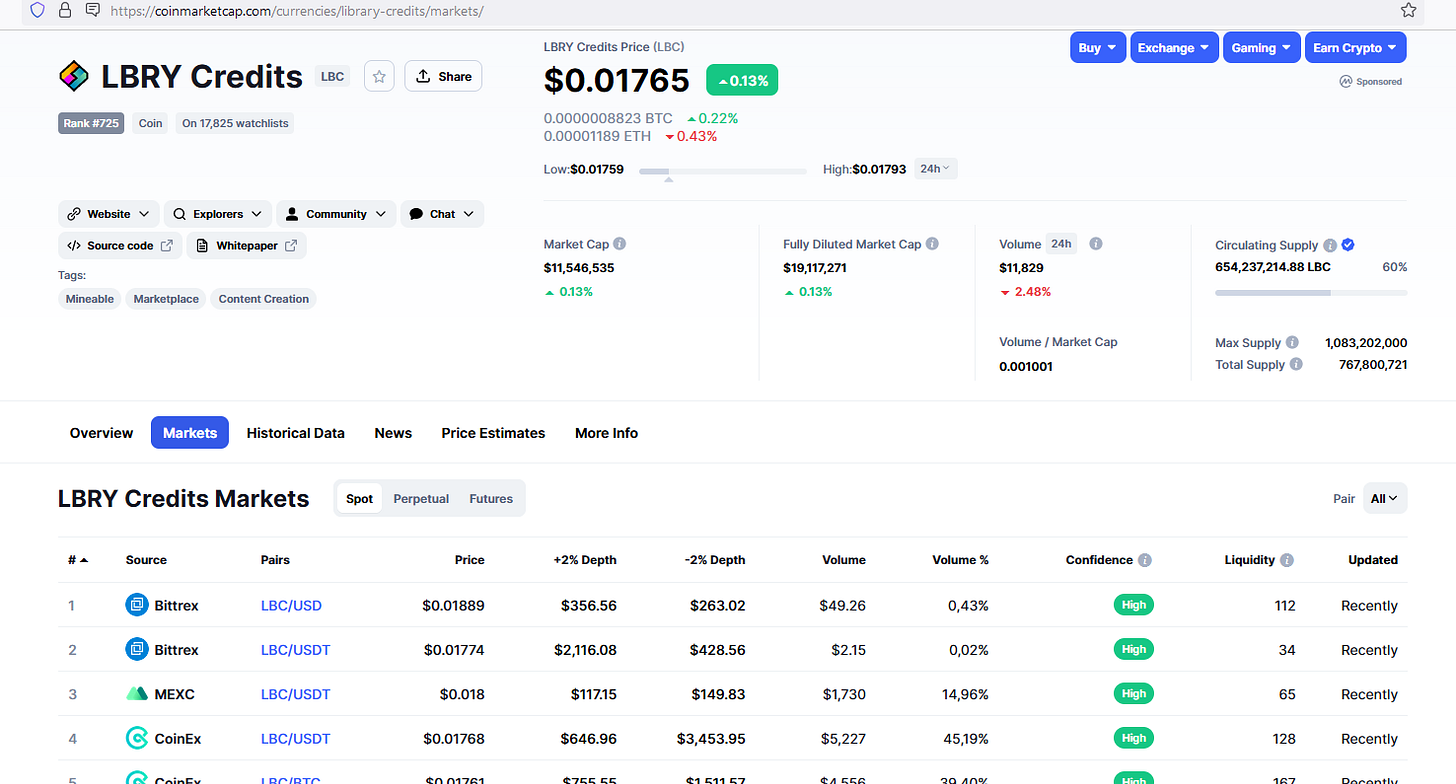Open the Exchange dropdown menu

tap(1174, 48)
